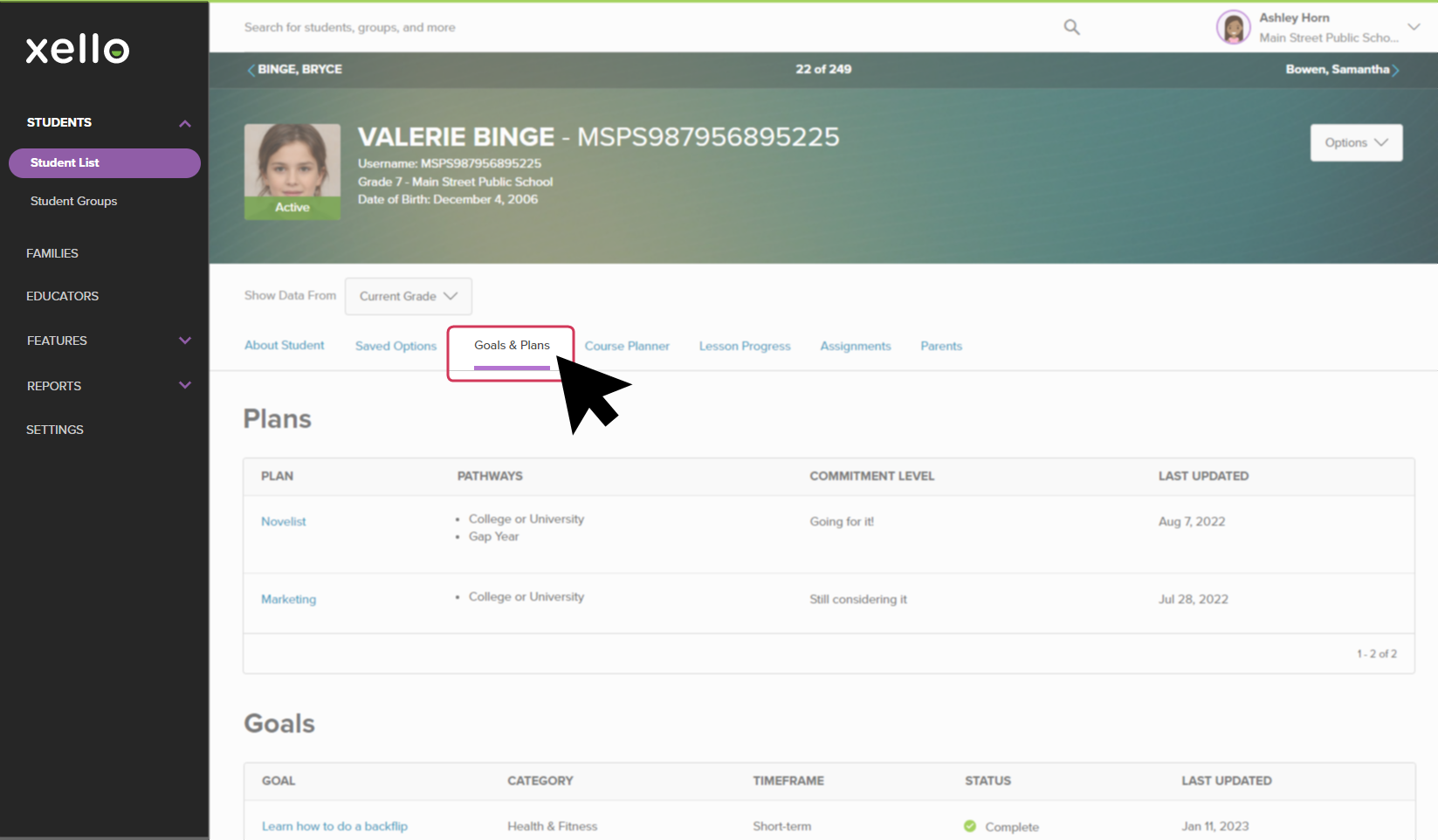
Task: Click 'Short-term' timeframe cell
Action: tap(782, 826)
